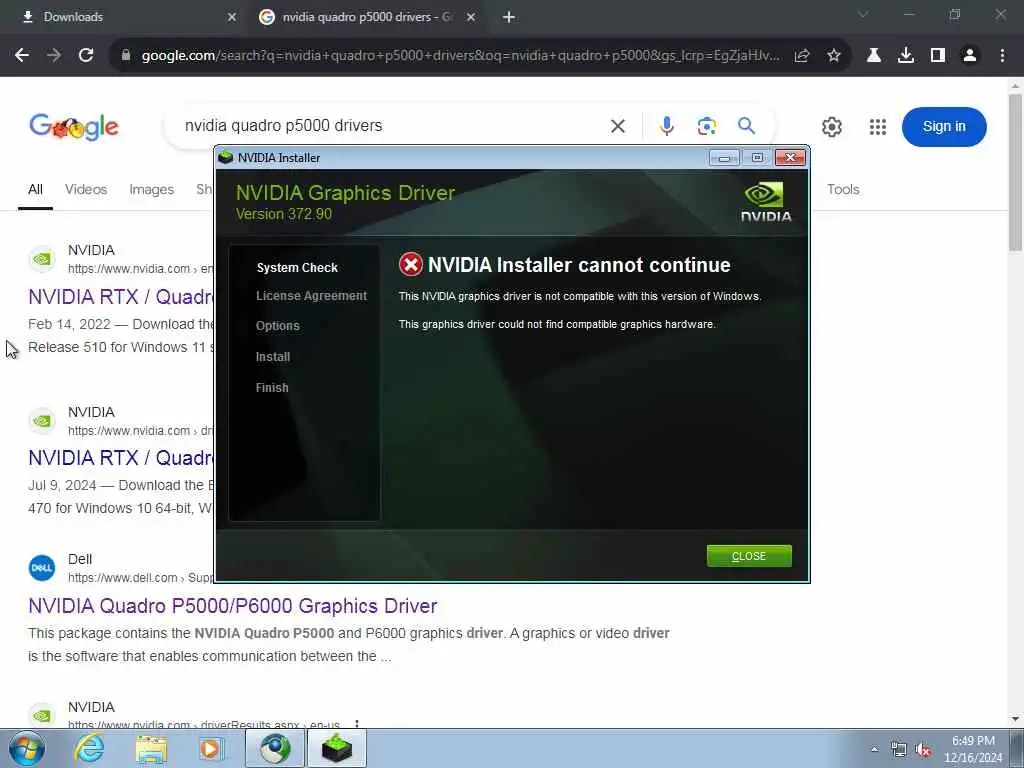Select the All results tab
The width and height of the screenshot is (1024, 768).
coord(35,189)
